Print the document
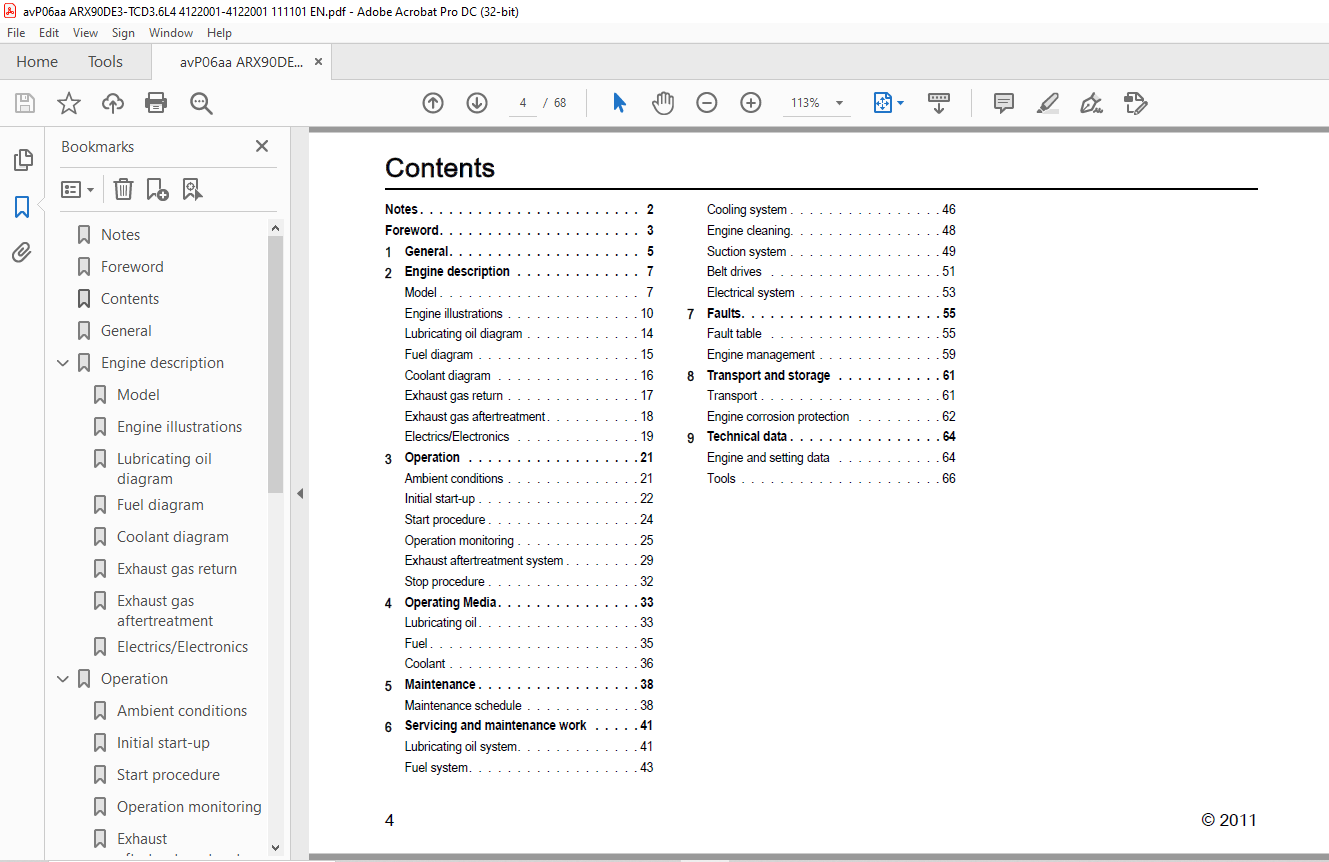The width and height of the screenshot is (1329, 862). coord(156,103)
